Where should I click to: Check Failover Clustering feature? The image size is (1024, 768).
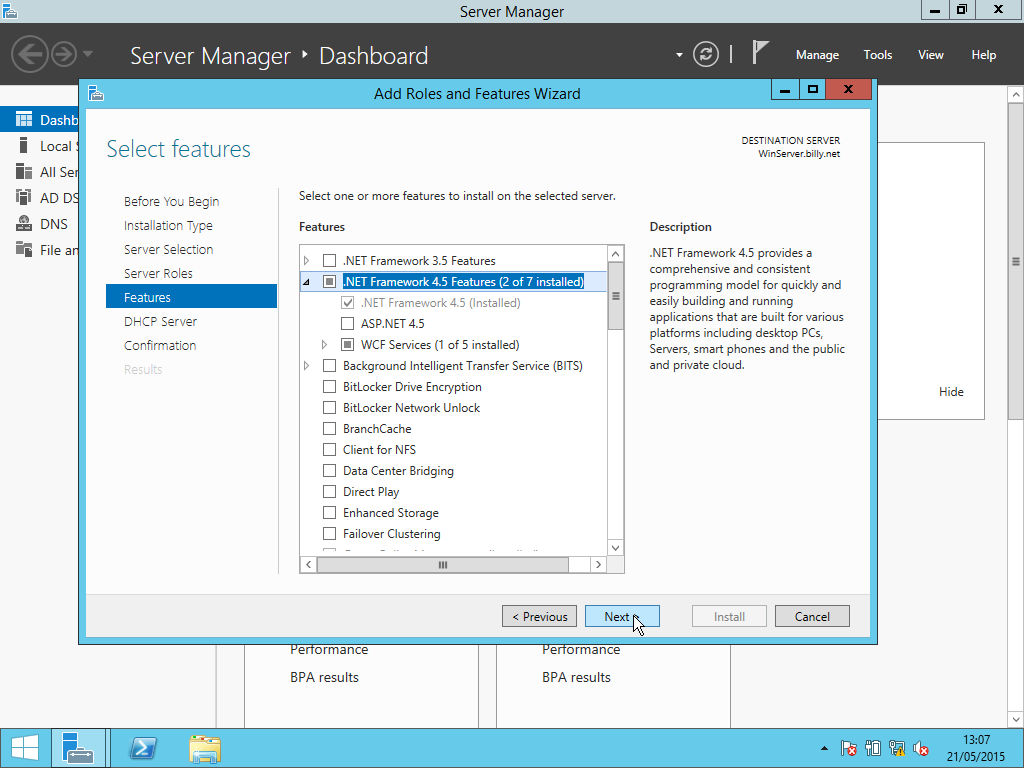pyautogui.click(x=330, y=534)
